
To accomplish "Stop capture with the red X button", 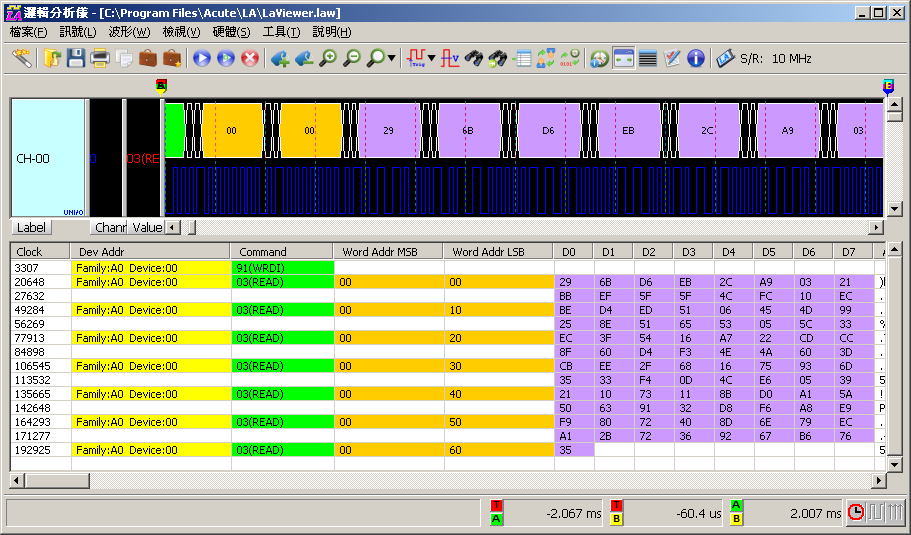I will pos(250,58).
